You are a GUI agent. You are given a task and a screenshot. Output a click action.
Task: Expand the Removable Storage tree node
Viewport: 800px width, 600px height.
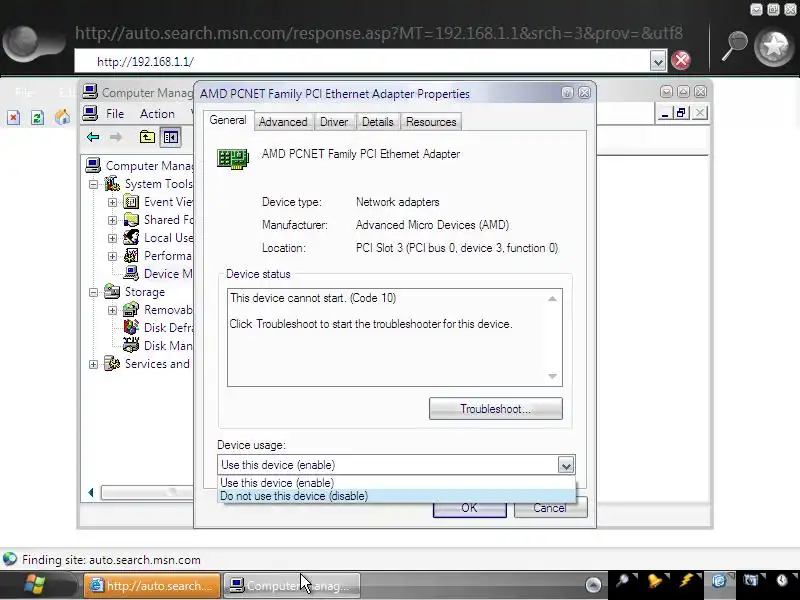coord(112,310)
